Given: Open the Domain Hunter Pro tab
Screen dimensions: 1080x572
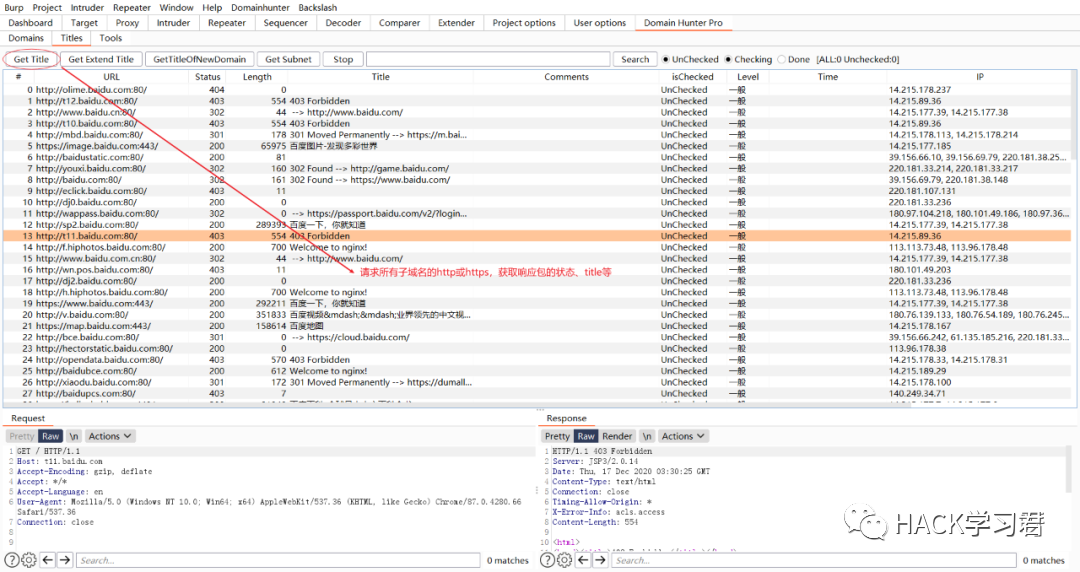Looking at the screenshot, I should tap(683, 23).
